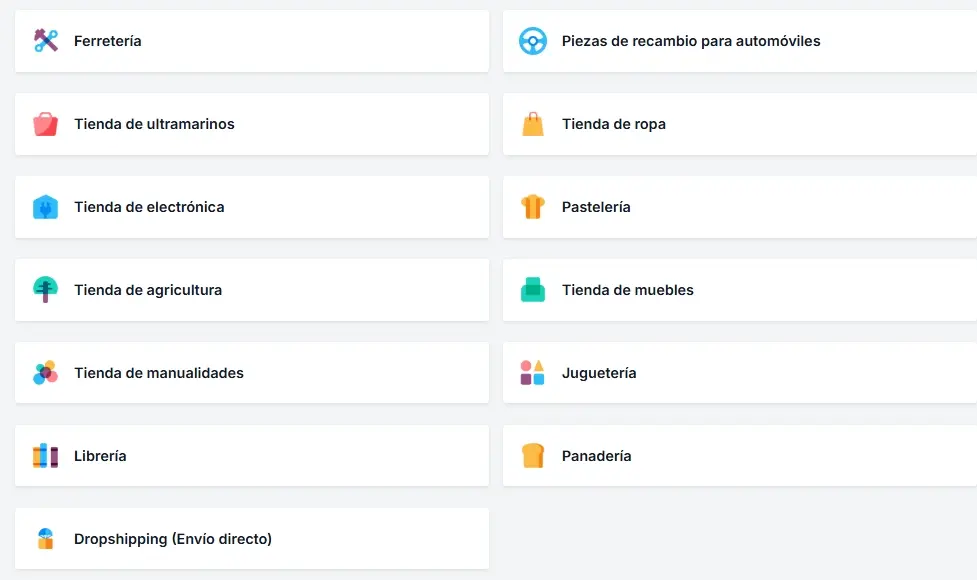Choose Piezas de recambio para automóviles
Image resolution: width=977 pixels, height=580 pixels.
pyautogui.click(x=740, y=41)
